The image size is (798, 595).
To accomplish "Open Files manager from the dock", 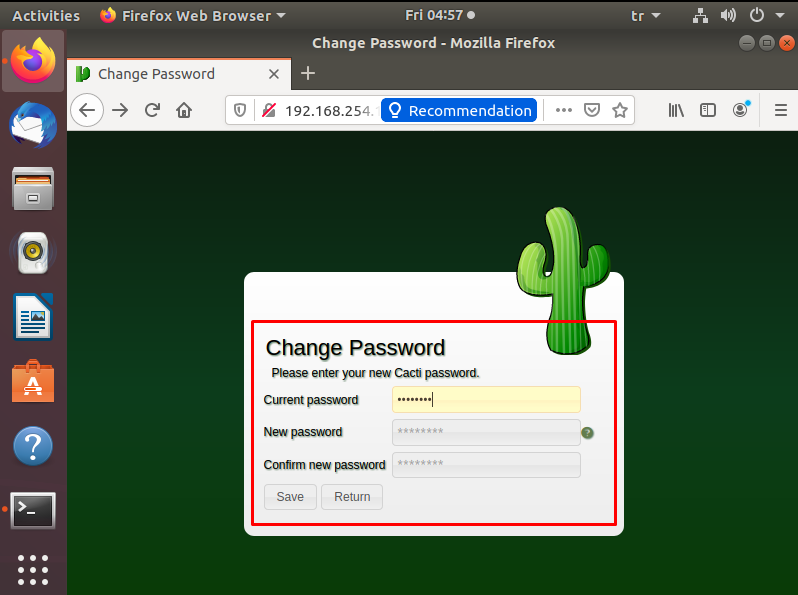I will tap(33, 189).
